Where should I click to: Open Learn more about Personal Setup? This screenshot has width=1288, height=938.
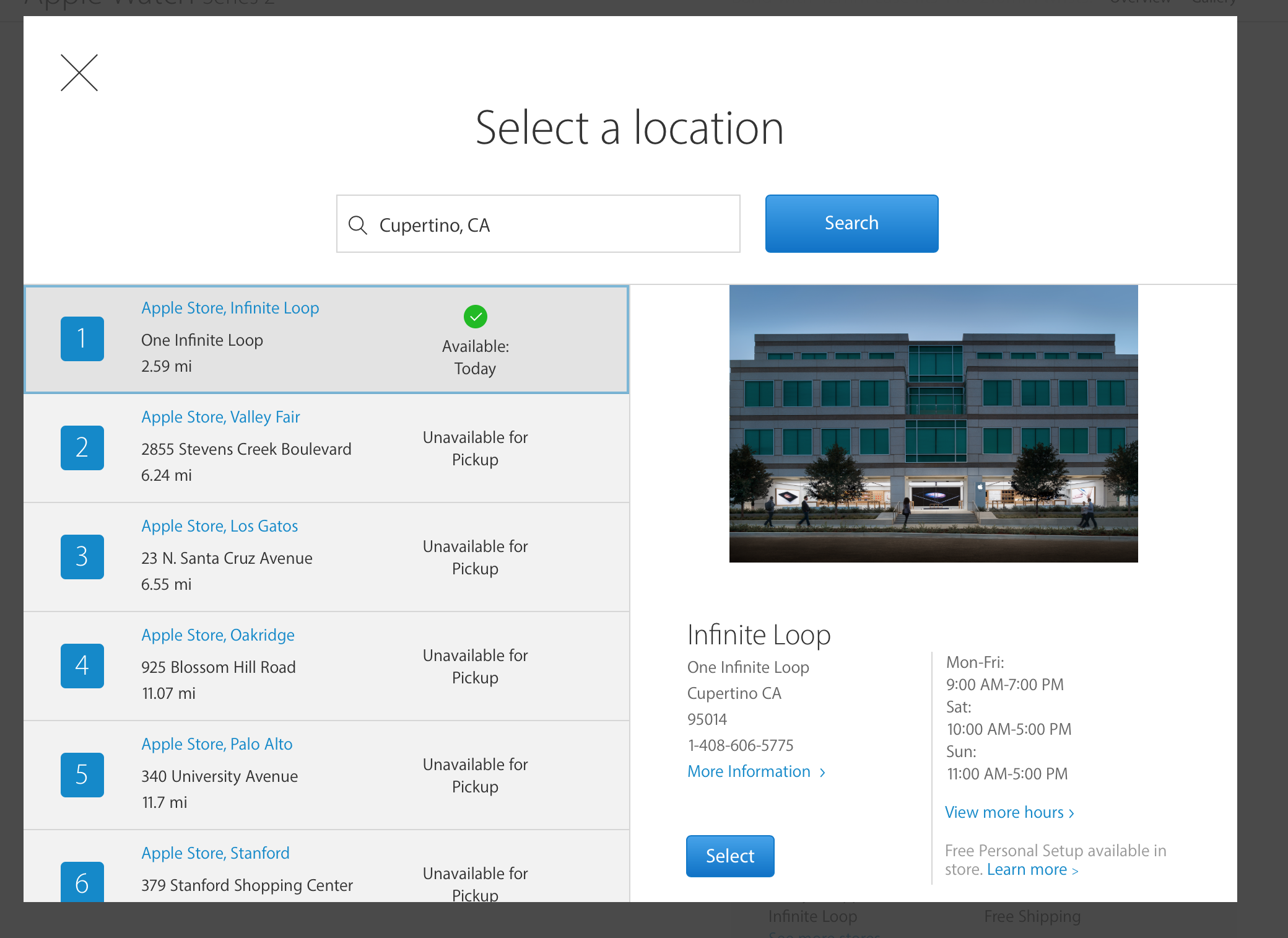(1033, 870)
